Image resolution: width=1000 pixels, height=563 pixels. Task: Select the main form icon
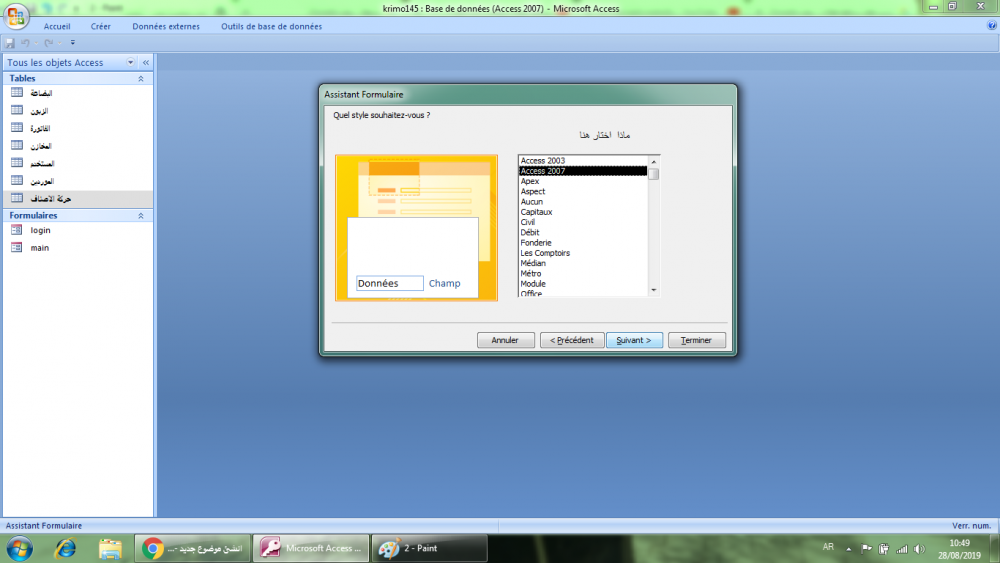pyautogui.click(x=17, y=247)
